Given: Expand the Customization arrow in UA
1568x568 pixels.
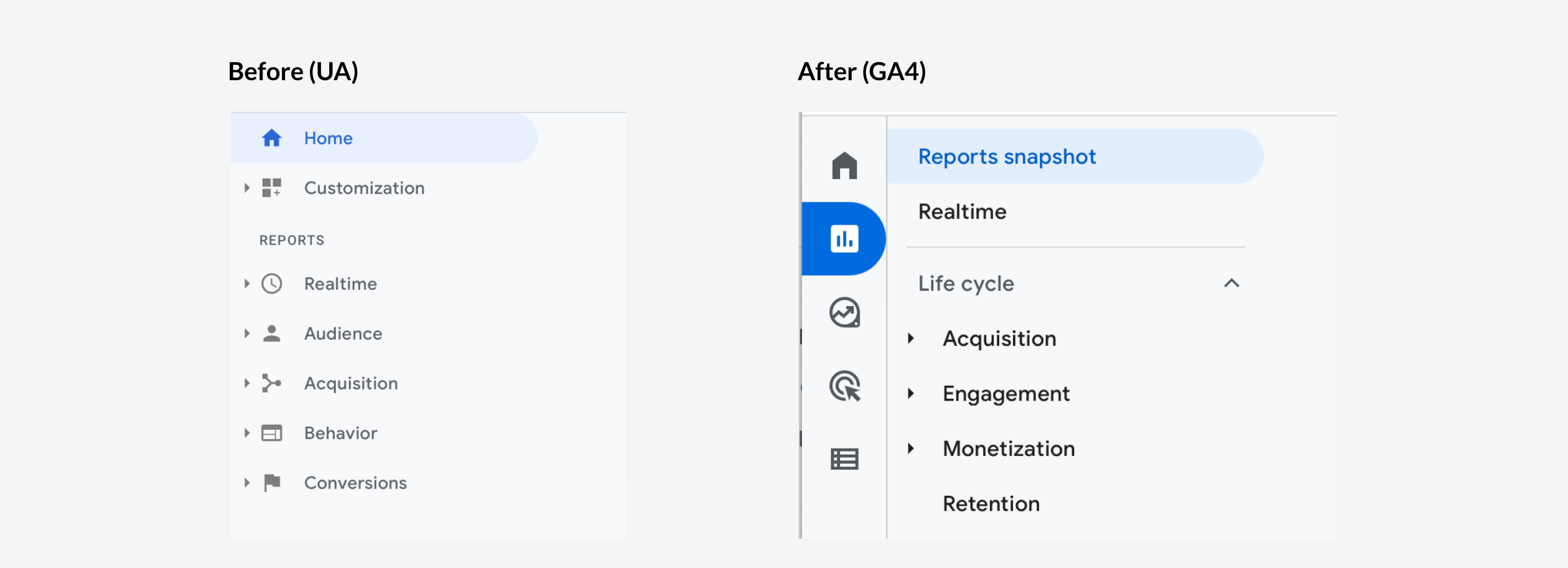Looking at the screenshot, I should click(x=247, y=187).
